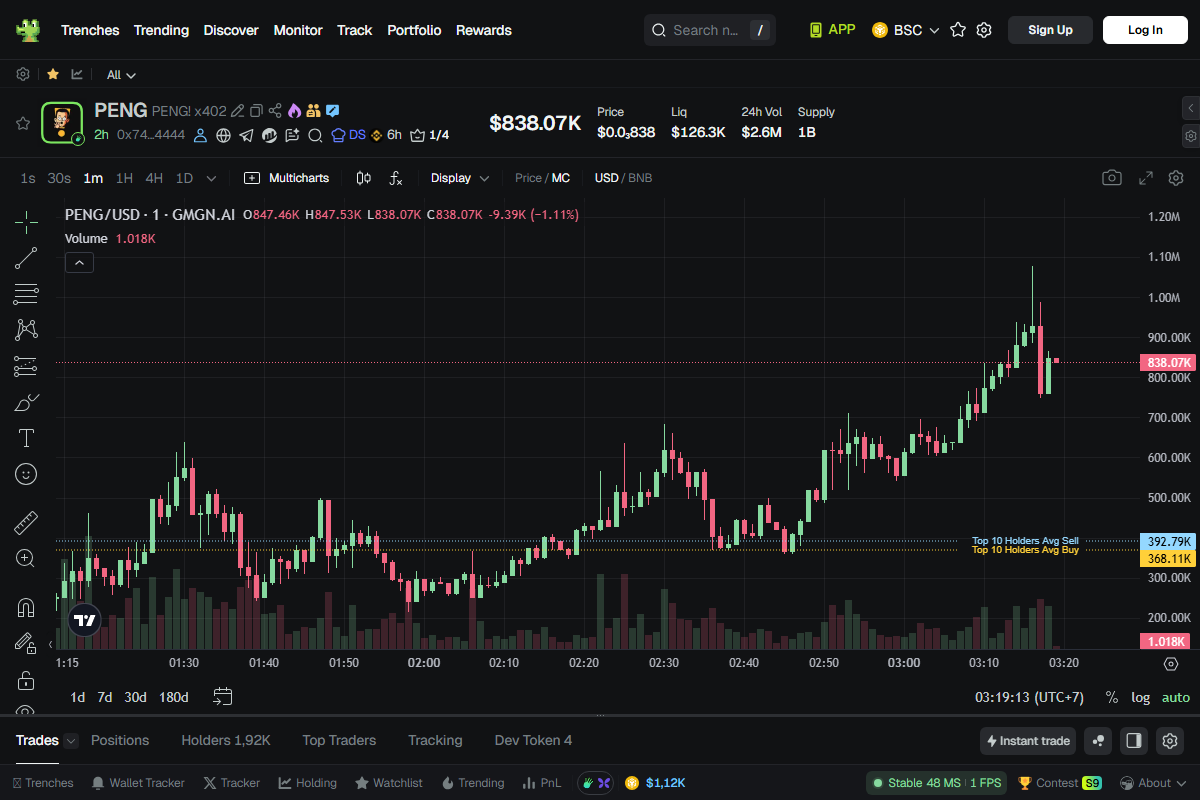This screenshot has width=1200, height=800.
Task: Select the 1D timeframe
Action: [x=184, y=178]
